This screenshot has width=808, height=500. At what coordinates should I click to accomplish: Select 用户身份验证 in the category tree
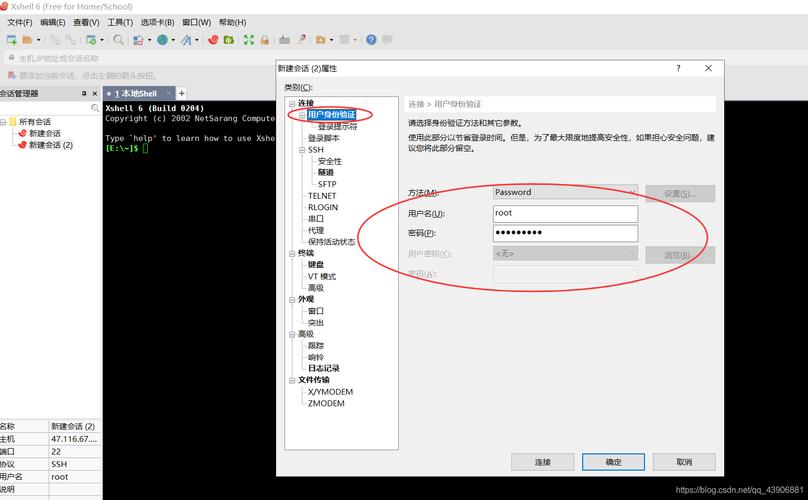[x=331, y=114]
